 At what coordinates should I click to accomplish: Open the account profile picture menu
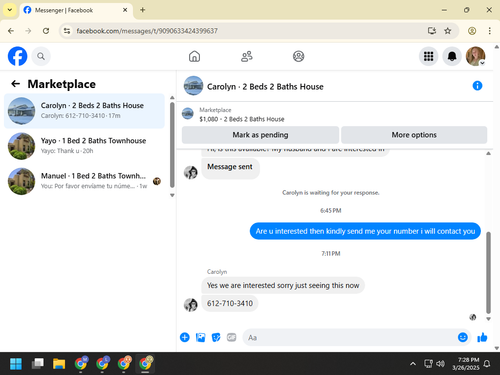(x=475, y=56)
